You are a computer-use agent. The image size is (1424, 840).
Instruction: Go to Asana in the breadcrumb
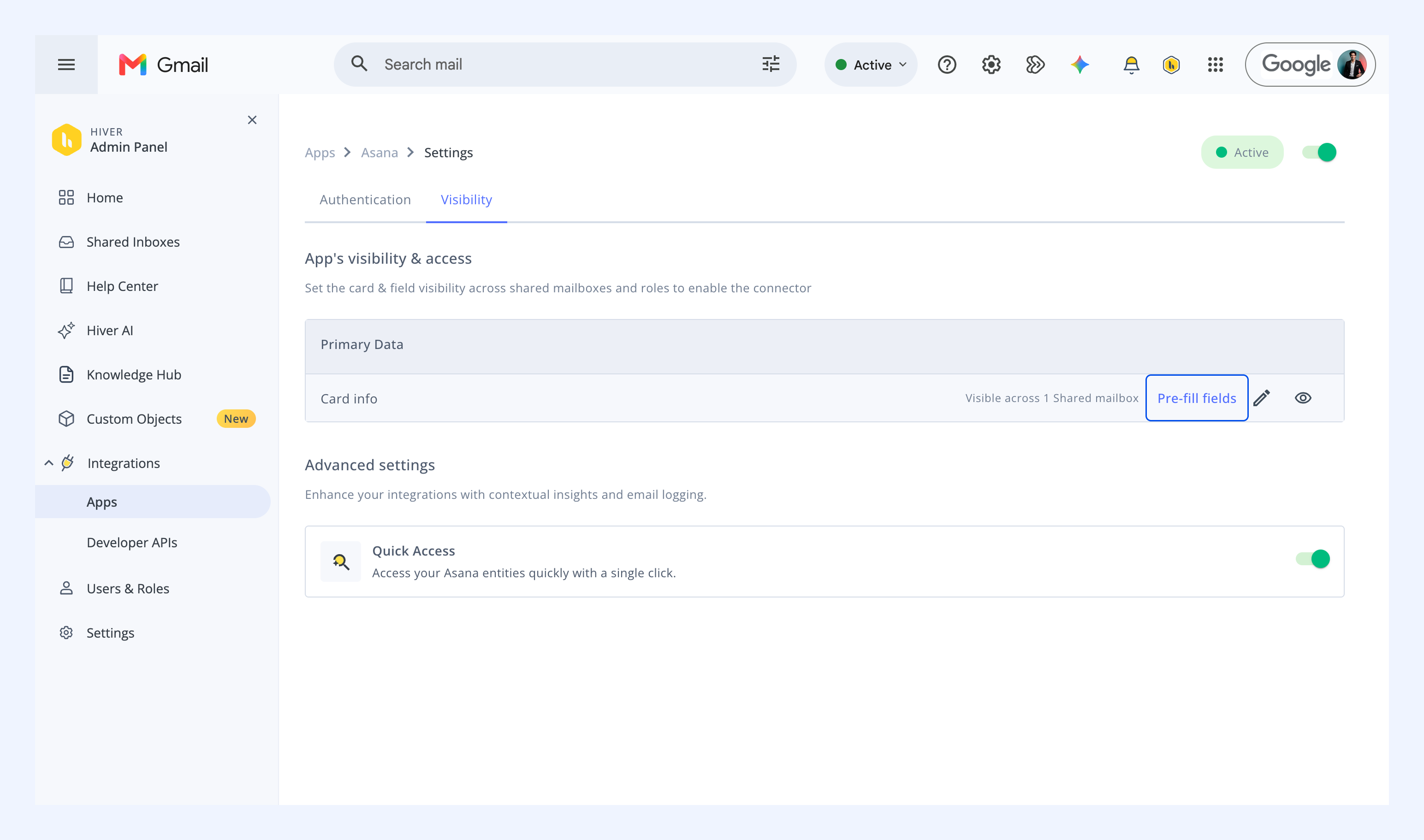tap(380, 152)
